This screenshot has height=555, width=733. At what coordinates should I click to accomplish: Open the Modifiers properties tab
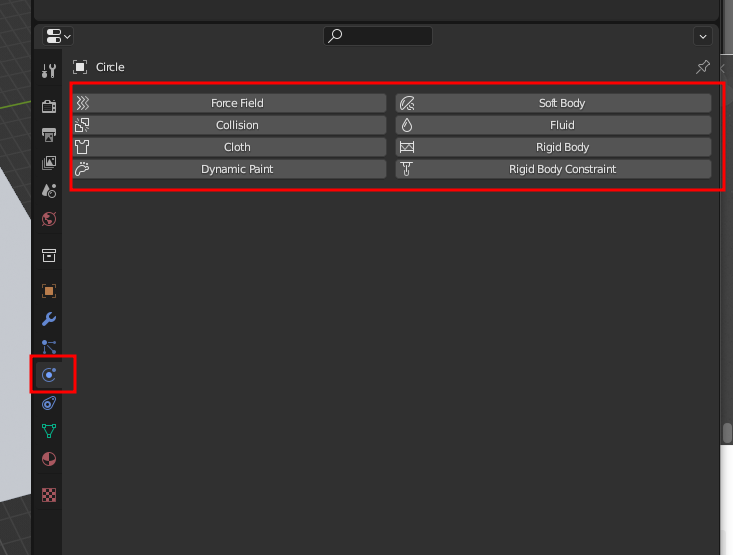49,319
